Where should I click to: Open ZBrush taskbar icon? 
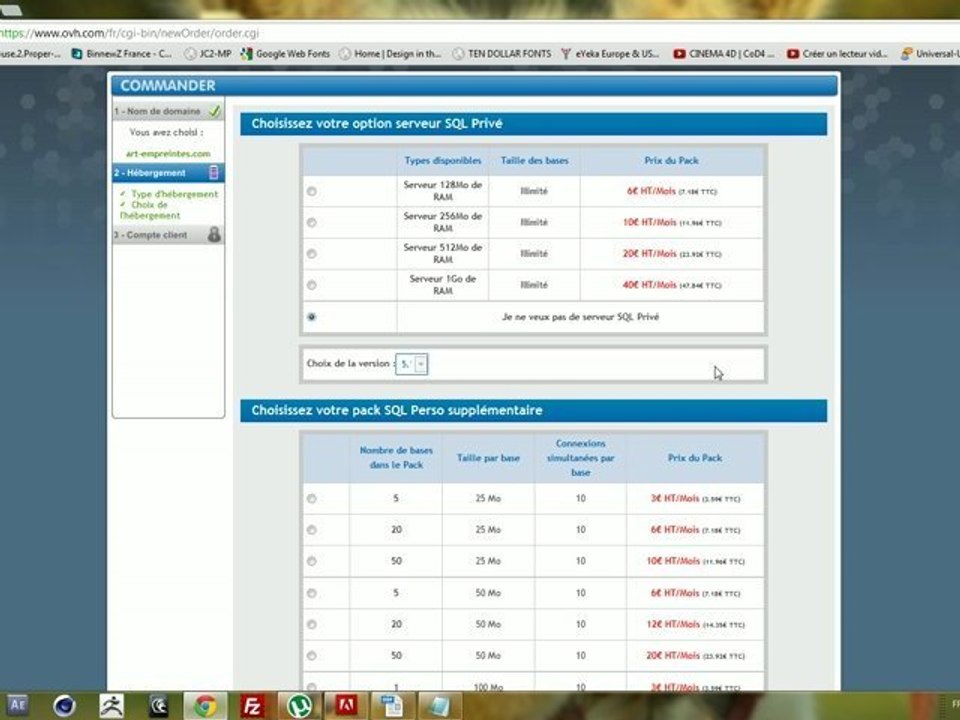[112, 706]
